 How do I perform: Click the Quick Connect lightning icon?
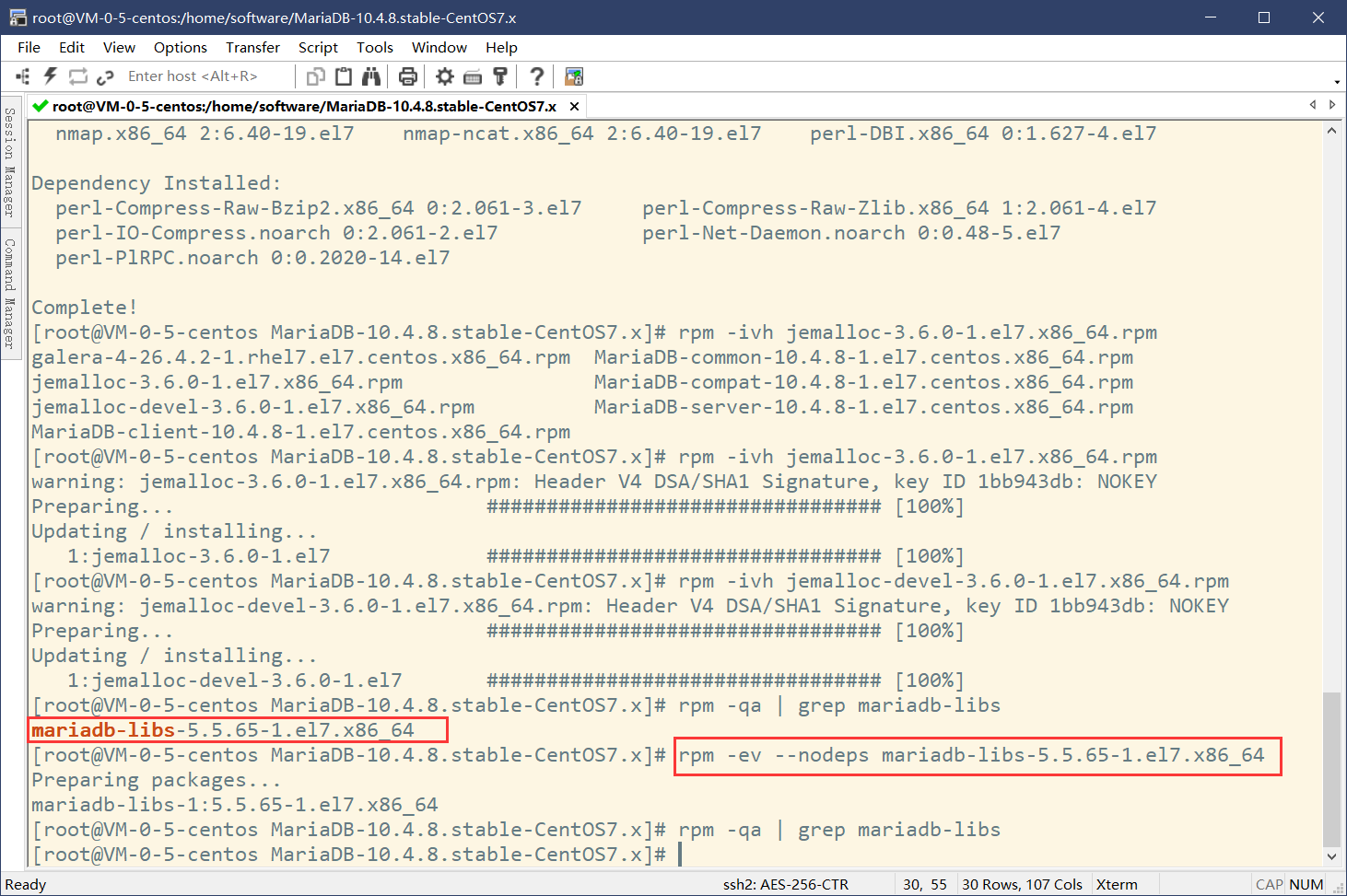(50, 76)
